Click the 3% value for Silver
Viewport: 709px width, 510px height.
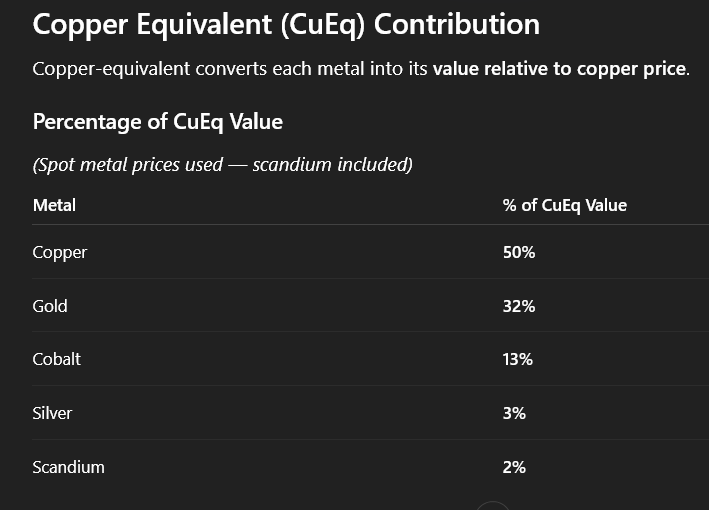click(514, 413)
